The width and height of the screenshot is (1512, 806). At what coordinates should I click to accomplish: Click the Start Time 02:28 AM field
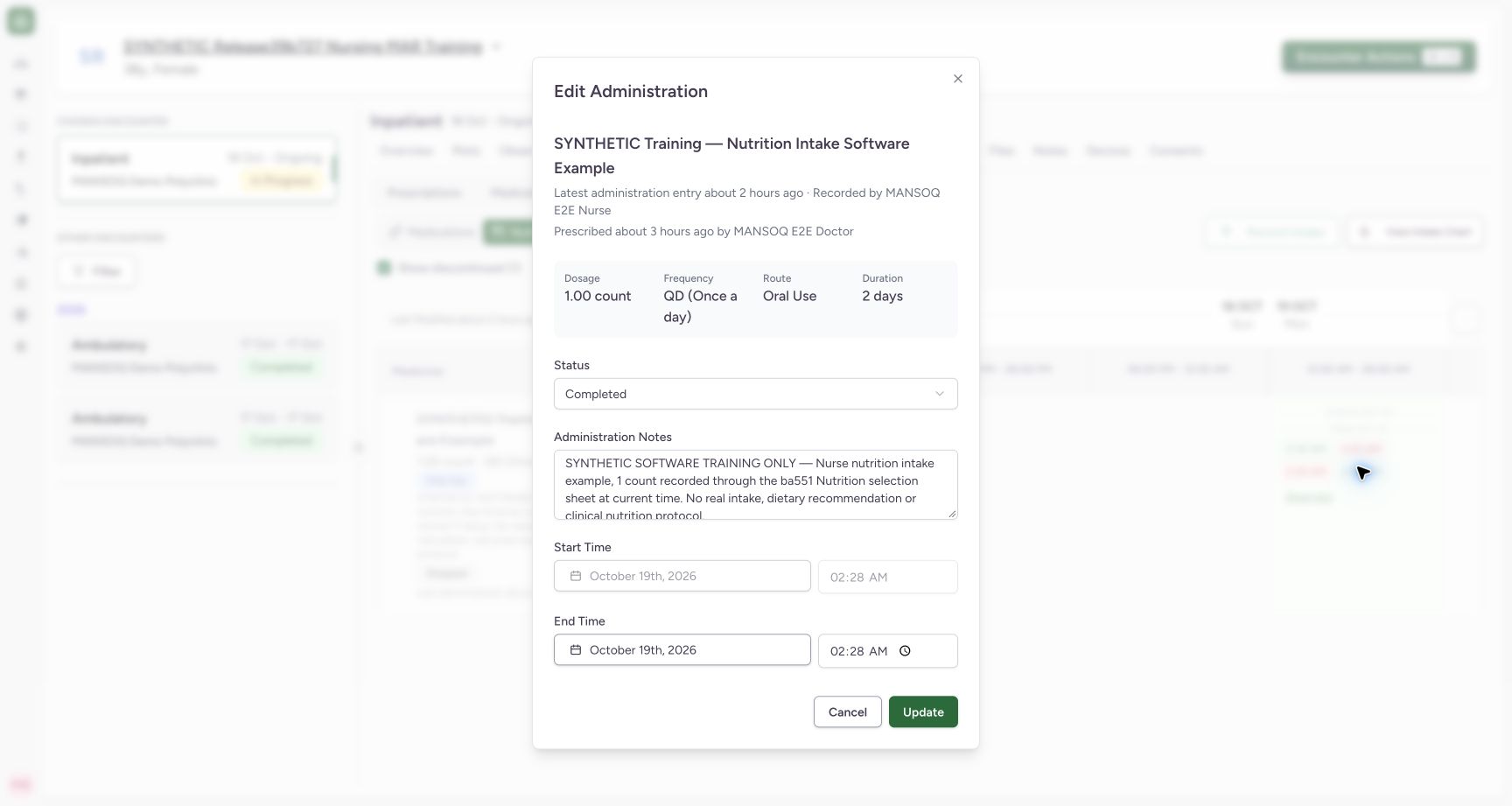point(888,577)
